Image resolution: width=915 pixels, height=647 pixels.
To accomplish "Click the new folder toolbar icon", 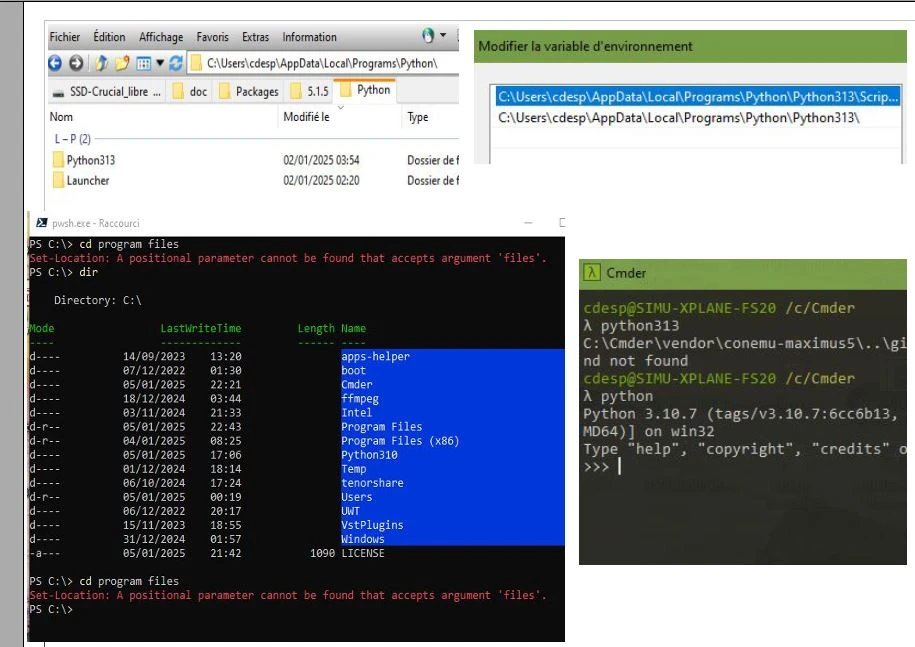I will (121, 64).
